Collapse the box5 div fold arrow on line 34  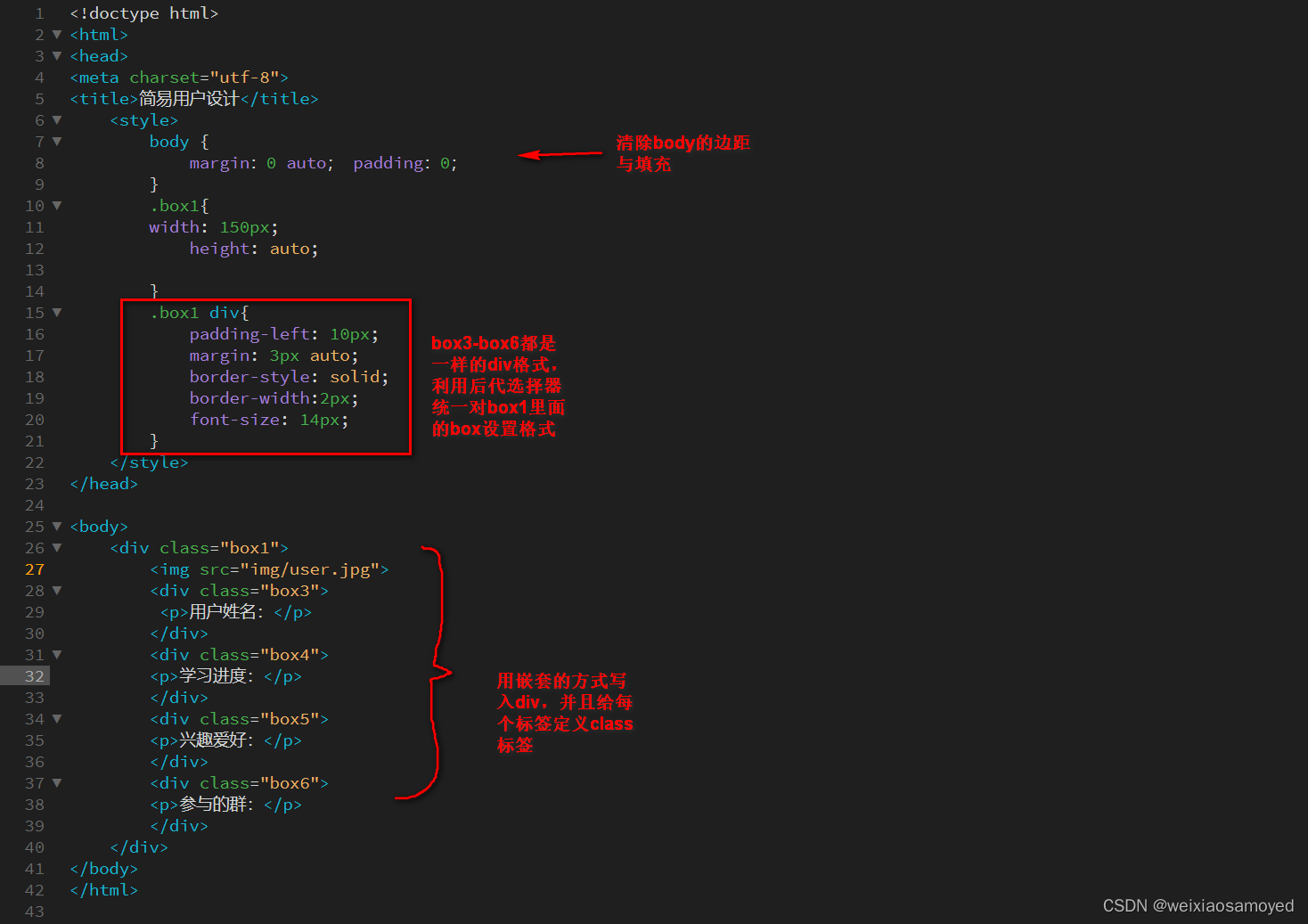tap(57, 719)
